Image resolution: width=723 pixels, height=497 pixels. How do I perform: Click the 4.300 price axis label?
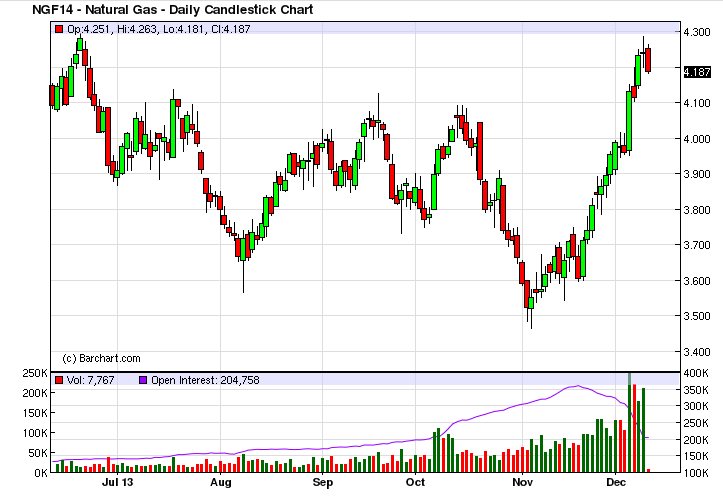coord(697,32)
